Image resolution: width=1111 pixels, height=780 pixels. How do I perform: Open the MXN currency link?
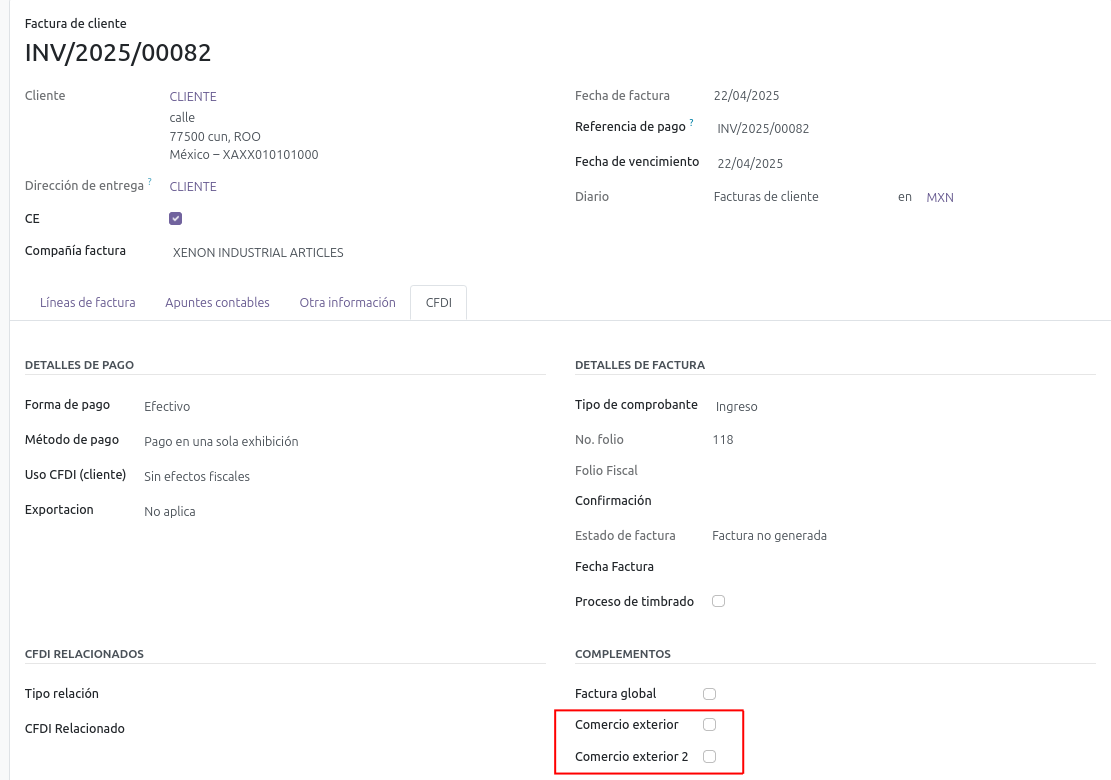[x=940, y=198]
